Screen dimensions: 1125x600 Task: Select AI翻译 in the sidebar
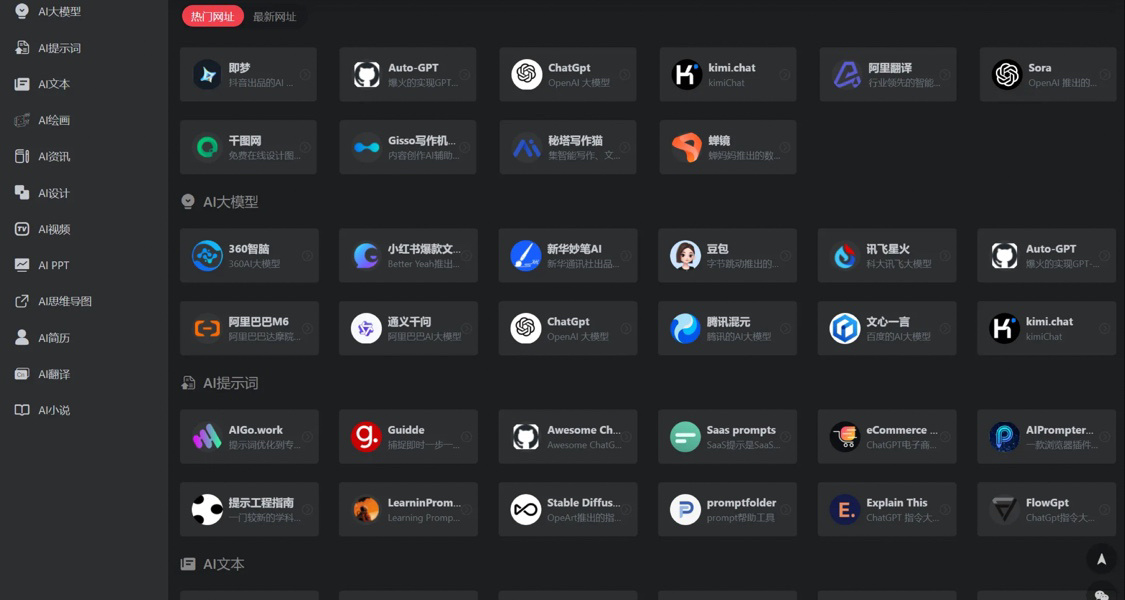click(x=54, y=374)
